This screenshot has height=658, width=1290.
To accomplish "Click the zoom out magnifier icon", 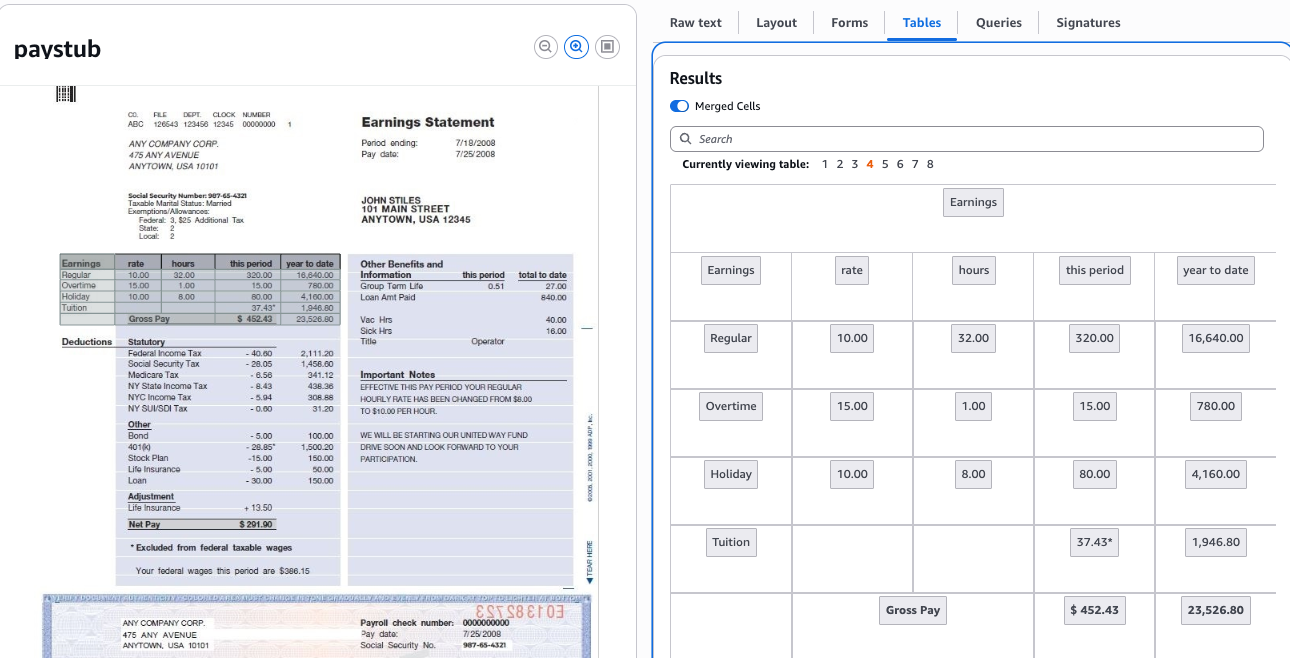I will pyautogui.click(x=546, y=47).
